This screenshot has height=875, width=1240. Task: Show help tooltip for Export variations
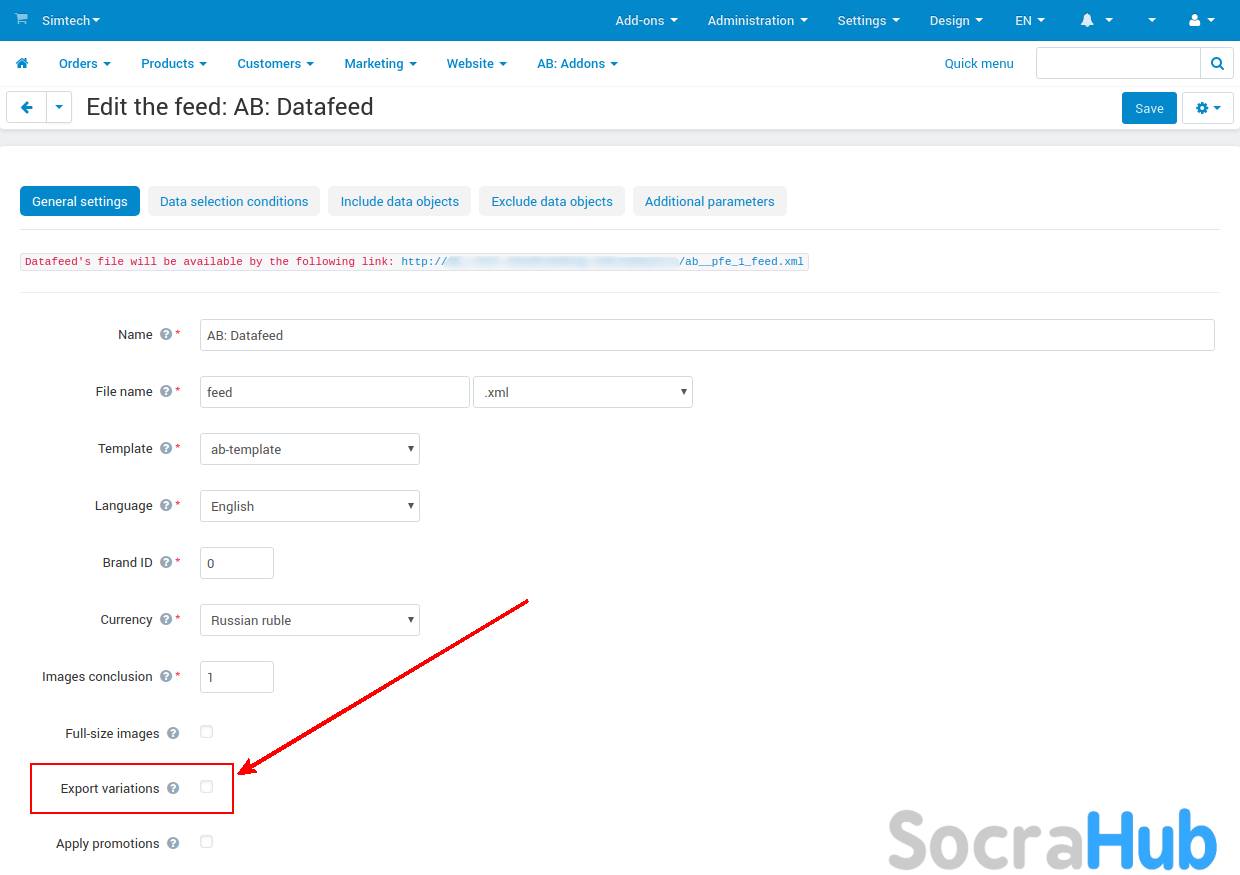click(173, 788)
